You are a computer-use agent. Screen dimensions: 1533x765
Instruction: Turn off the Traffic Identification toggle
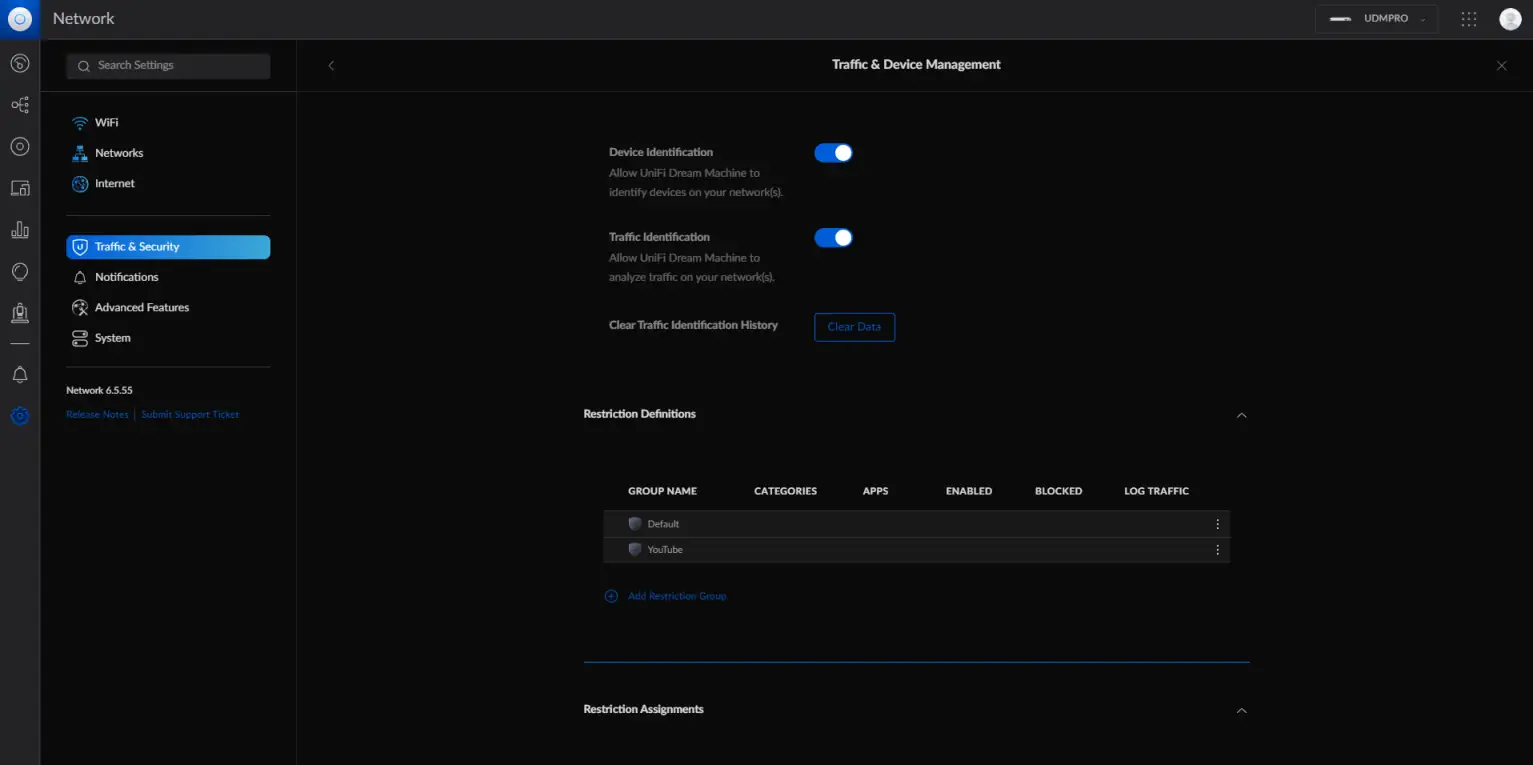pos(833,238)
